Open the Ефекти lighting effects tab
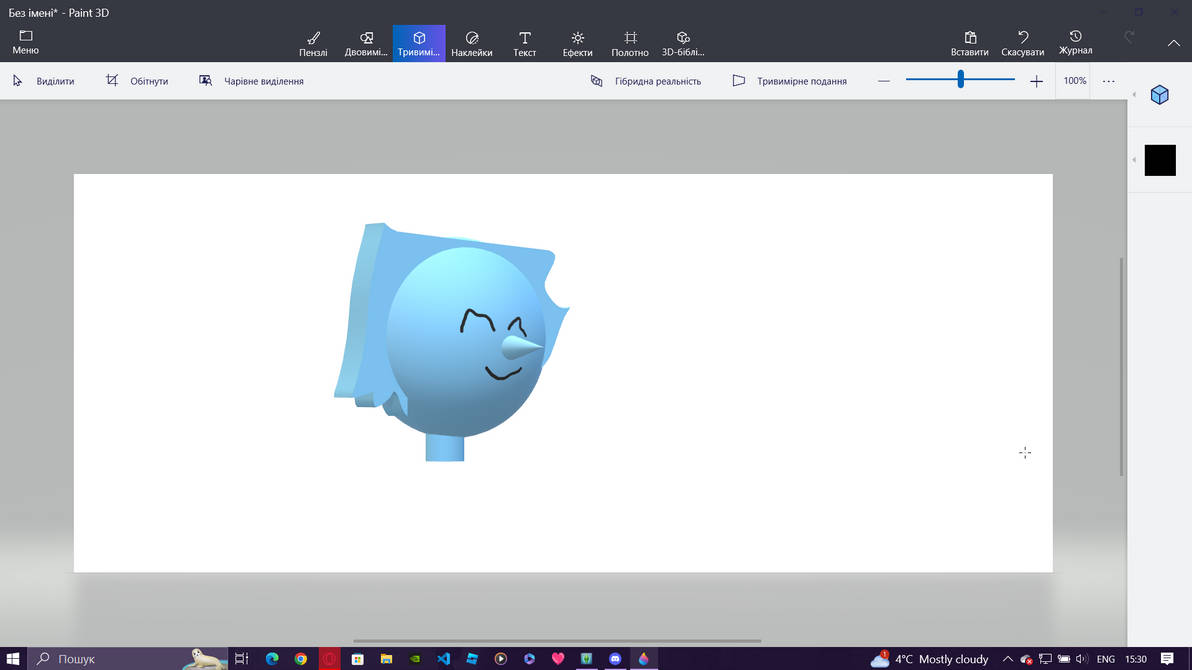The width and height of the screenshot is (1192, 670). [577, 43]
